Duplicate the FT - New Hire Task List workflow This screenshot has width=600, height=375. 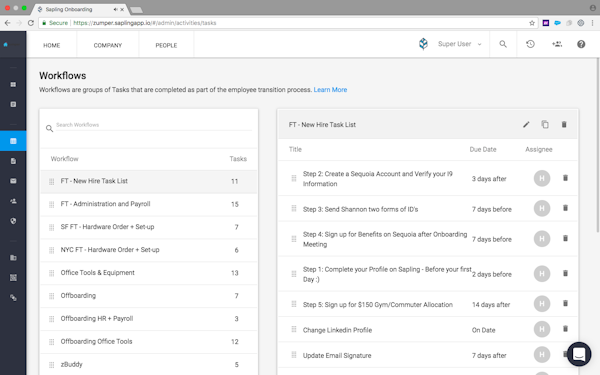click(x=545, y=124)
